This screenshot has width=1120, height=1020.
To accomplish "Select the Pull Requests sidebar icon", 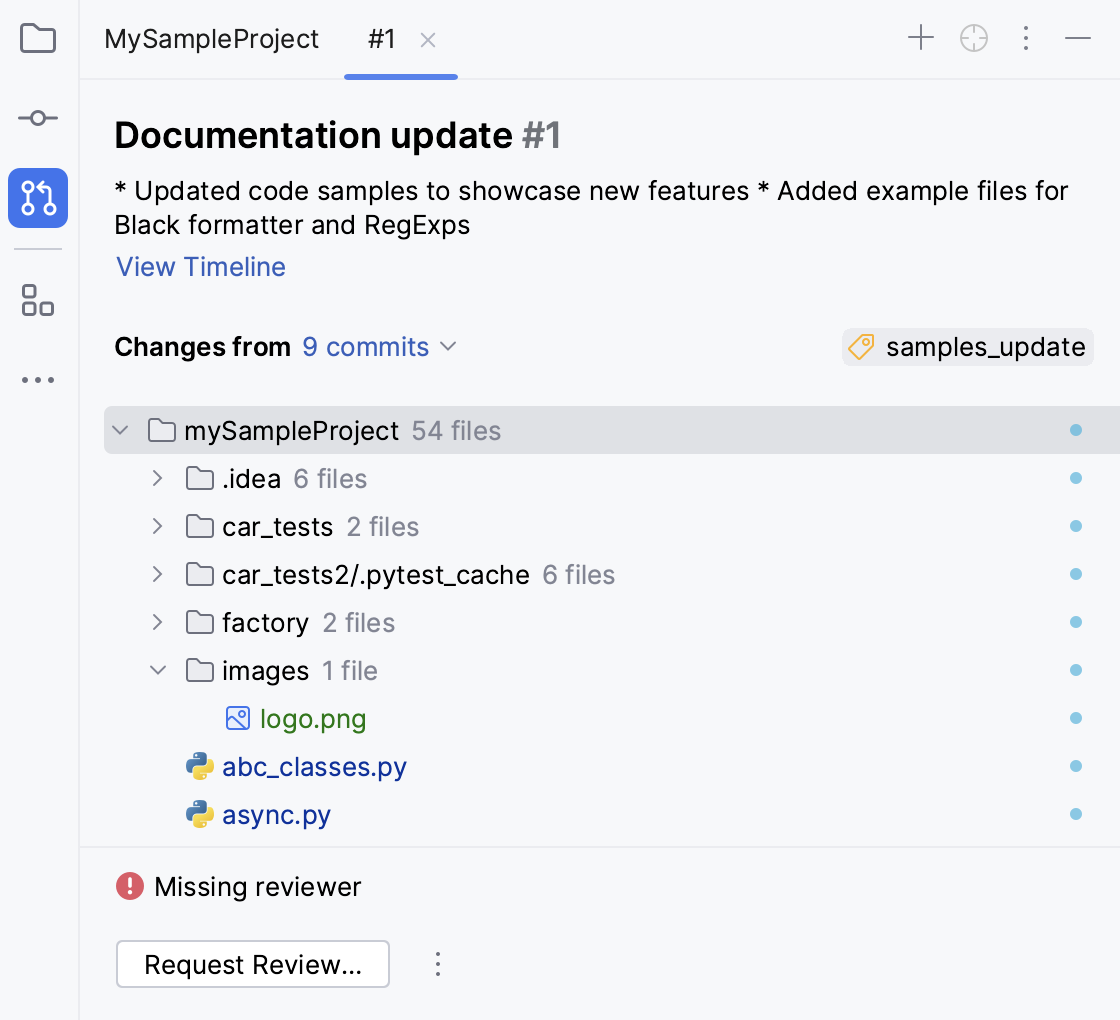I will pos(37,198).
